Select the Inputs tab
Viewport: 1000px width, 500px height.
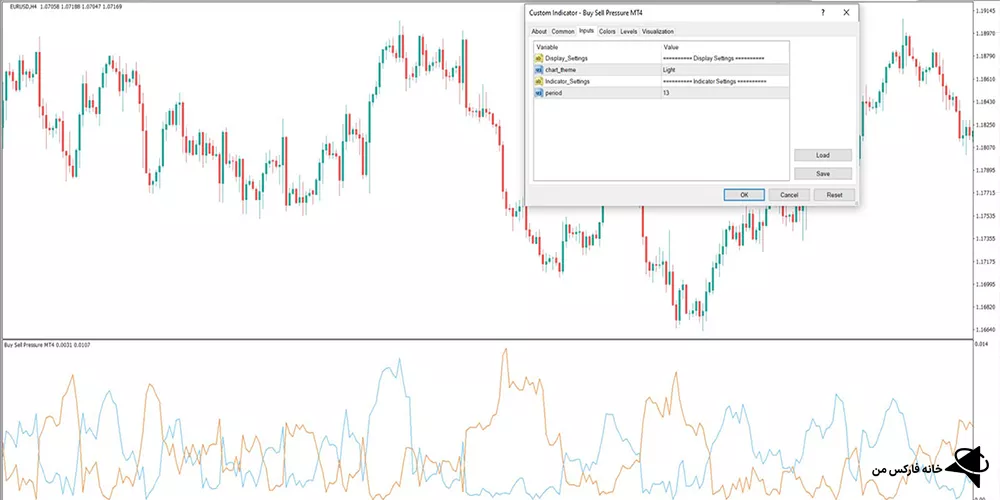pyautogui.click(x=586, y=31)
